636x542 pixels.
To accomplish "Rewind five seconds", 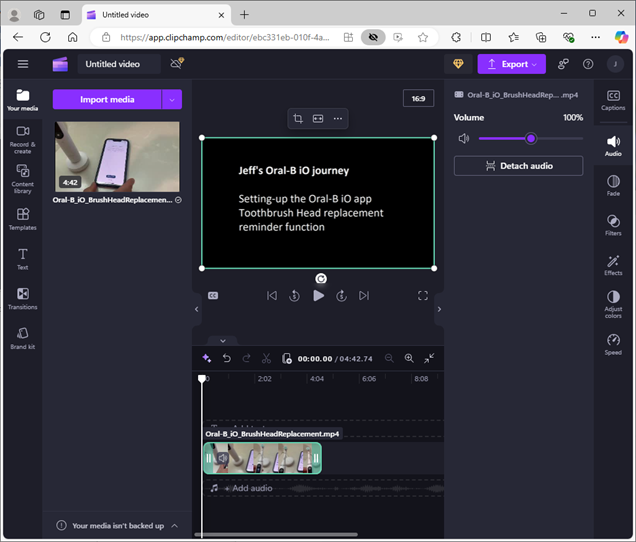I will pyautogui.click(x=295, y=296).
